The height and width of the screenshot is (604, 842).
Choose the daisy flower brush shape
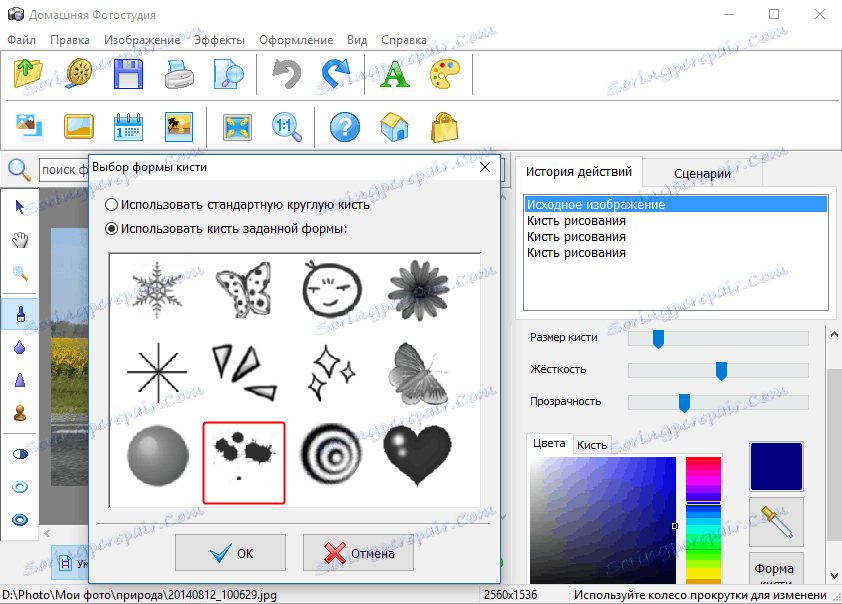coord(418,290)
